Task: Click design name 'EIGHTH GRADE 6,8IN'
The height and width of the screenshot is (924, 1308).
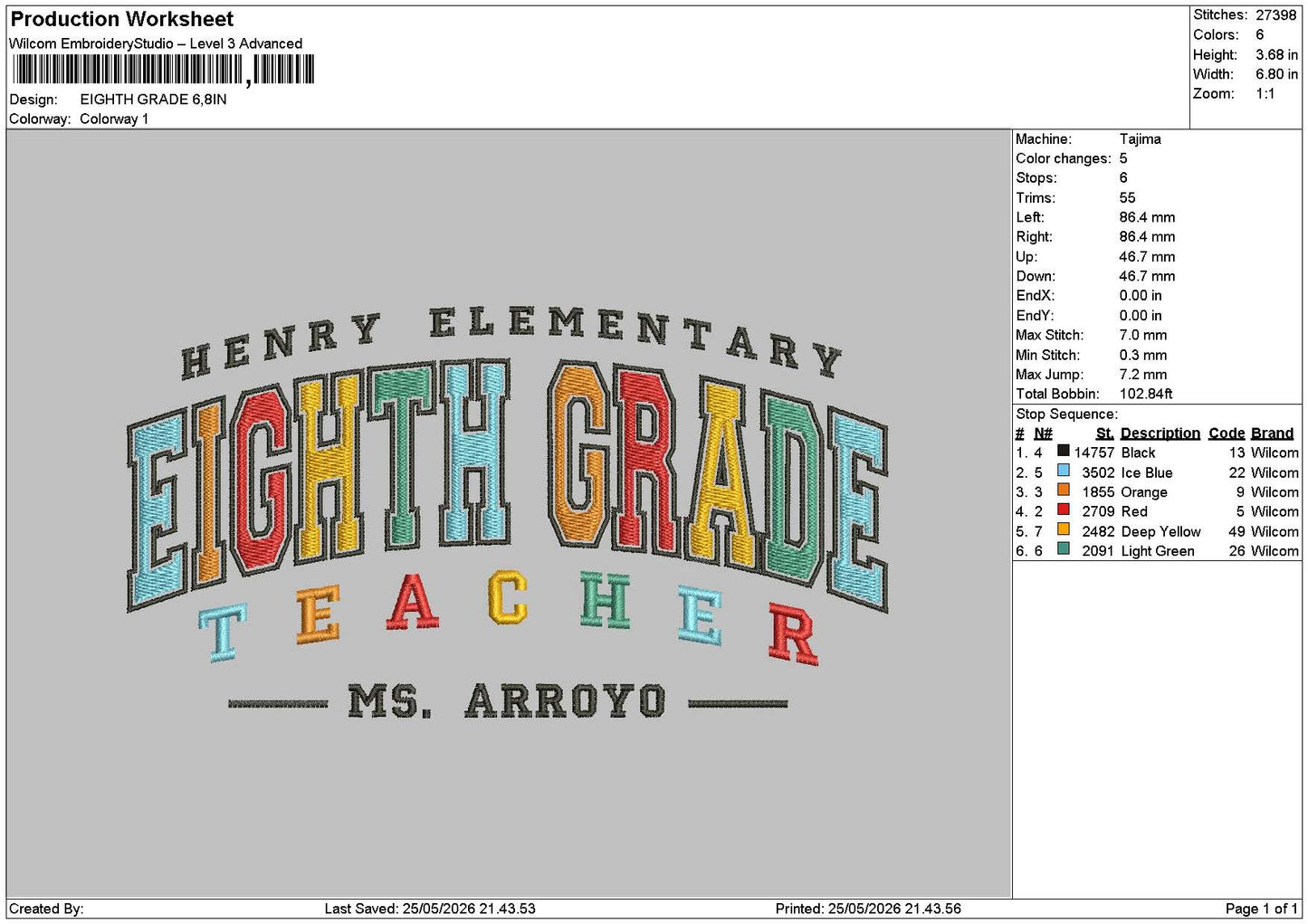Action: 153,100
